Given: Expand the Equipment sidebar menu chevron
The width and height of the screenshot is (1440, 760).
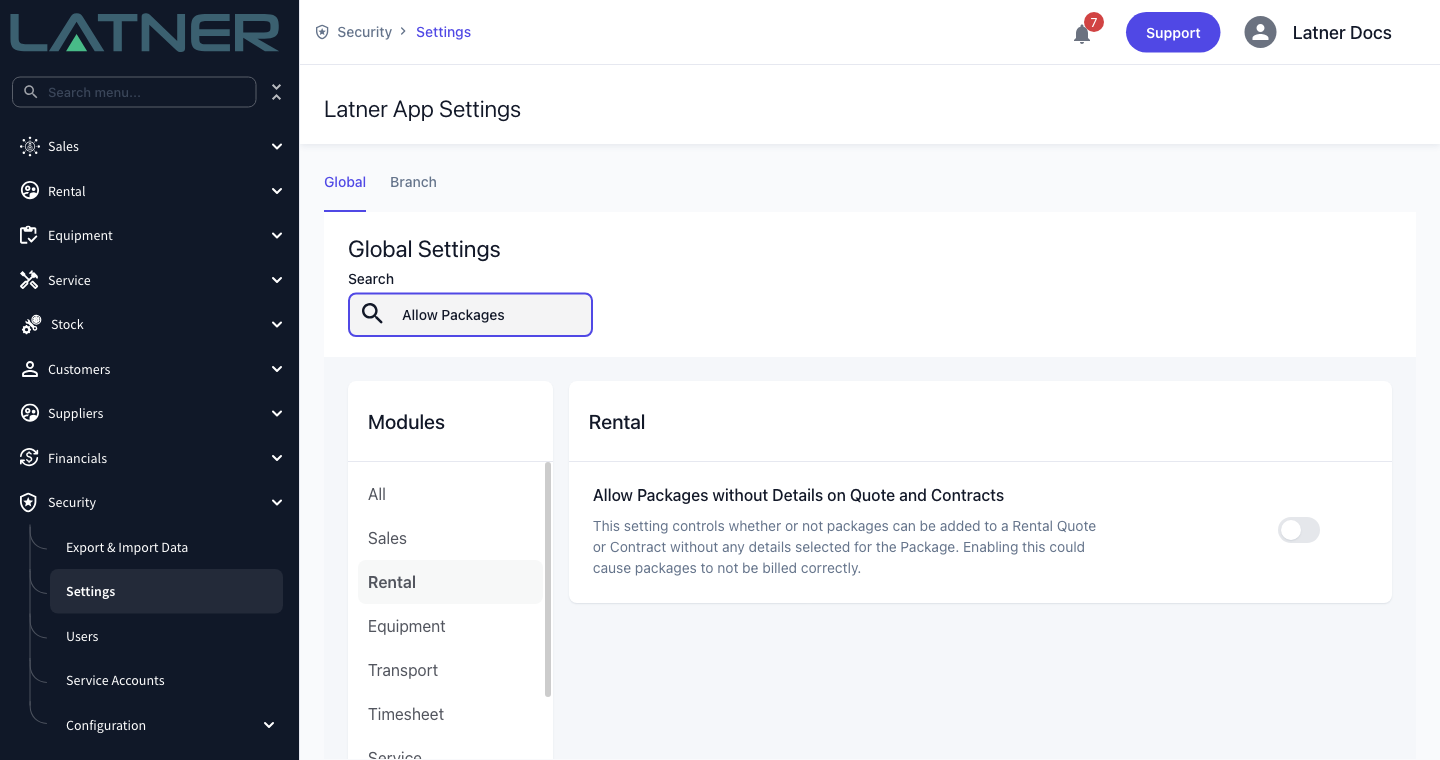Looking at the screenshot, I should pyautogui.click(x=277, y=235).
